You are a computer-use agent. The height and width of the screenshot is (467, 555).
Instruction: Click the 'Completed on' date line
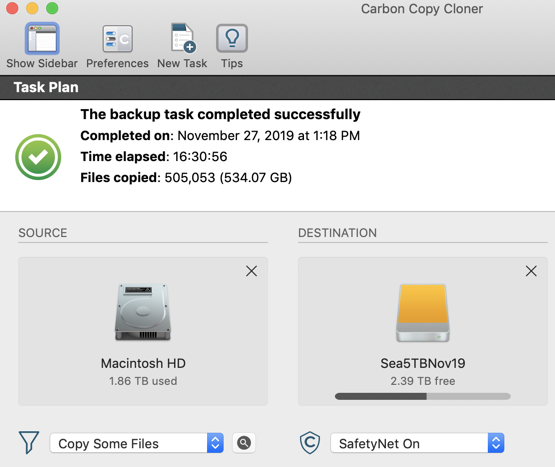(220, 136)
